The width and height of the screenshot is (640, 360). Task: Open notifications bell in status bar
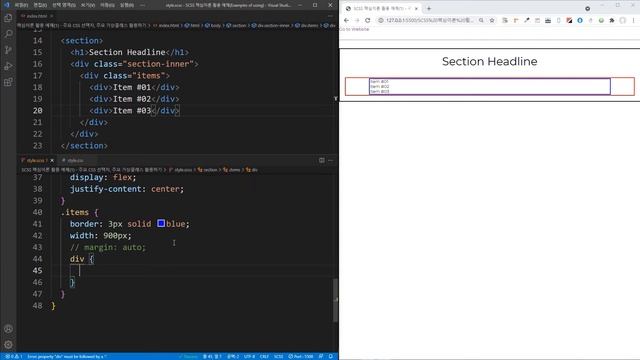[331, 356]
